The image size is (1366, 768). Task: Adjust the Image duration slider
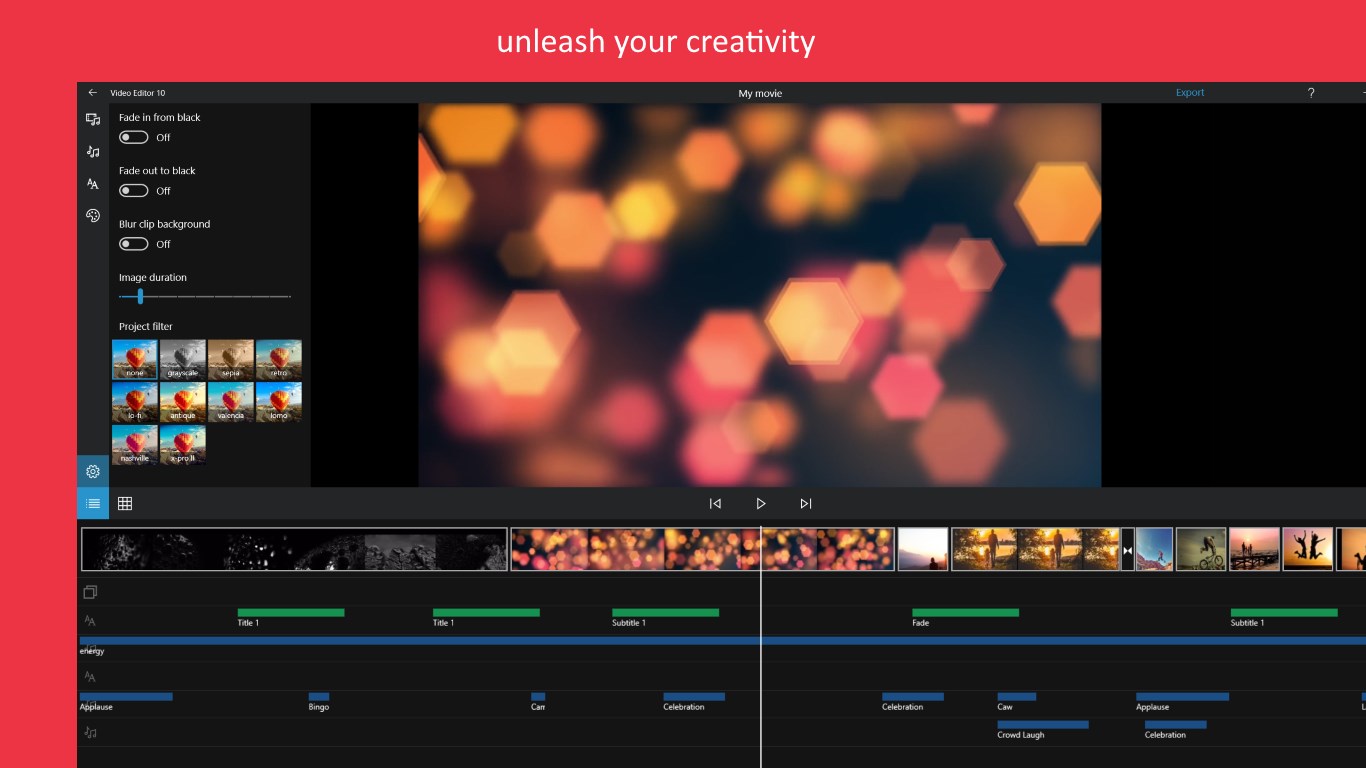coord(205,297)
